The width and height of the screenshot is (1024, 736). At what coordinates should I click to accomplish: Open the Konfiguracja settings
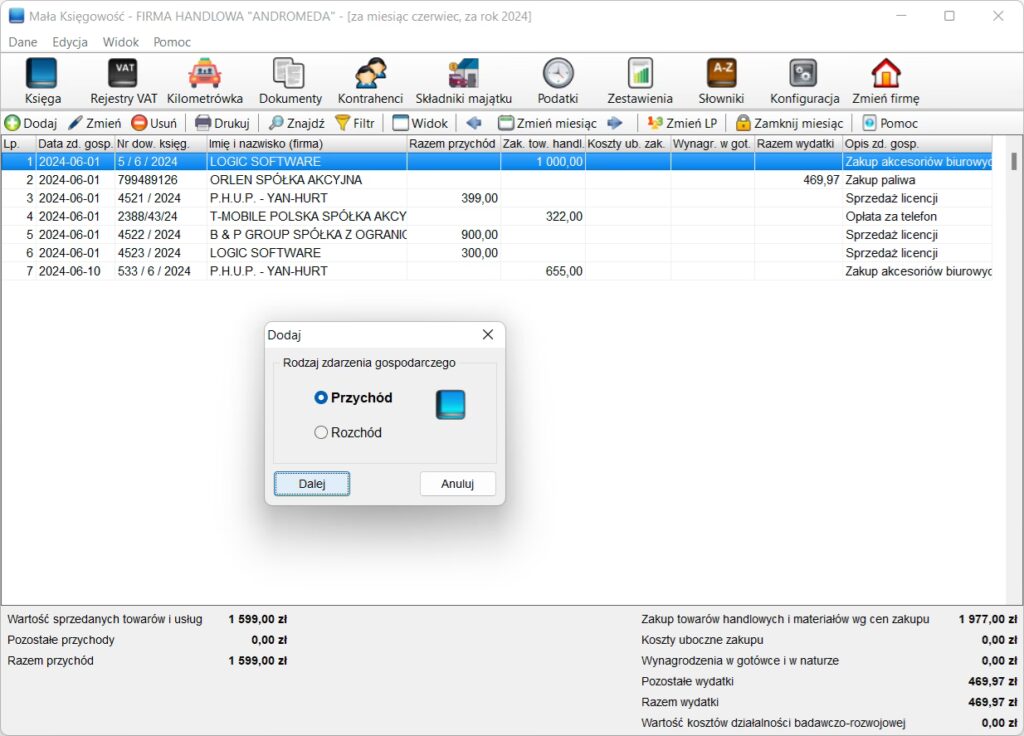click(804, 81)
